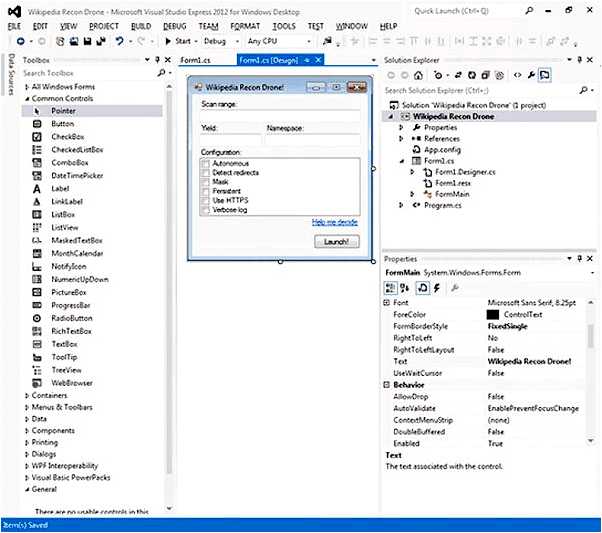Select the CheckedListBox control in Toolbox
Viewport: 602px width, 533px height.
coord(77,150)
